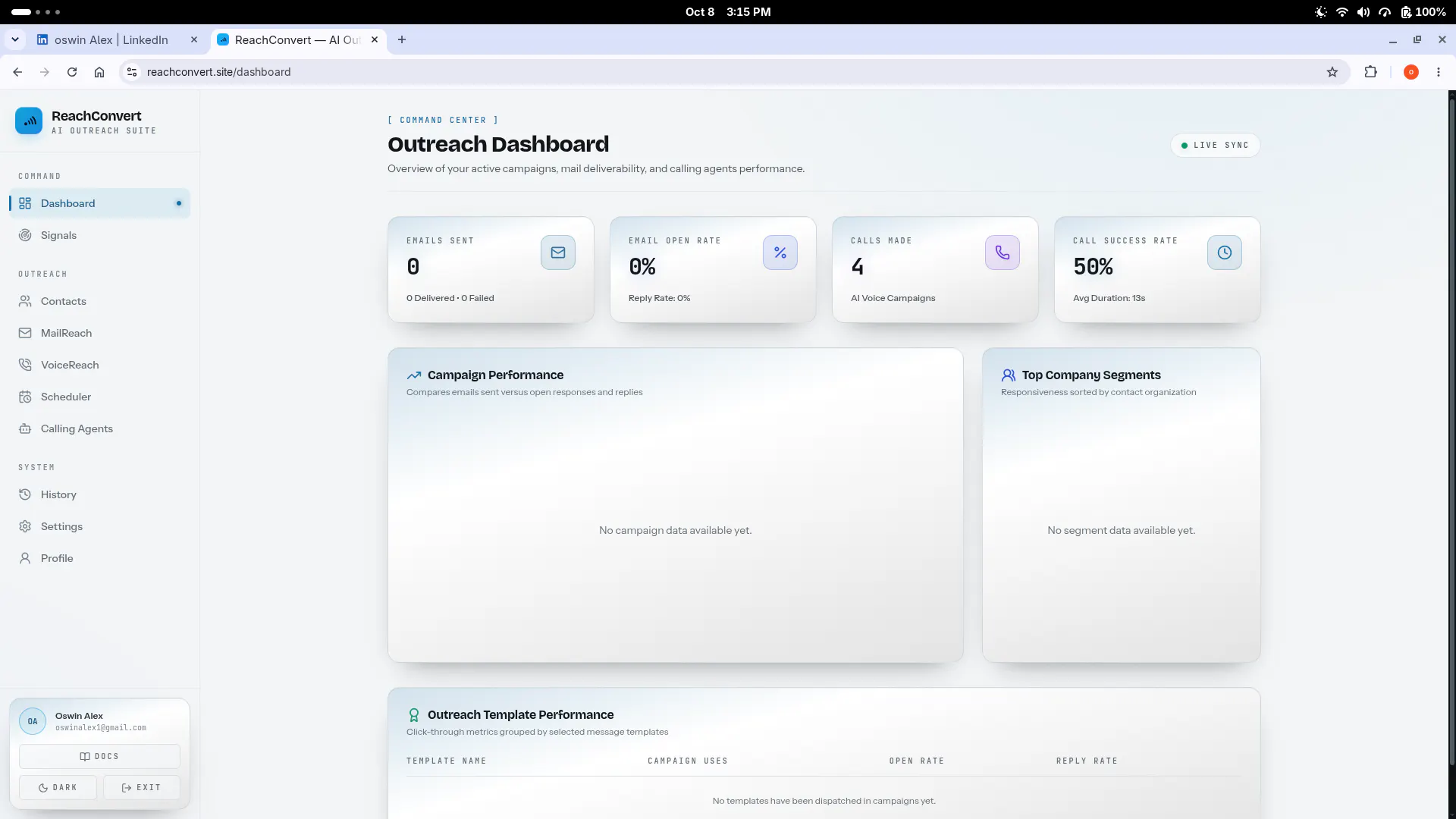
Task: Open MailReach section
Action: click(x=99, y=333)
